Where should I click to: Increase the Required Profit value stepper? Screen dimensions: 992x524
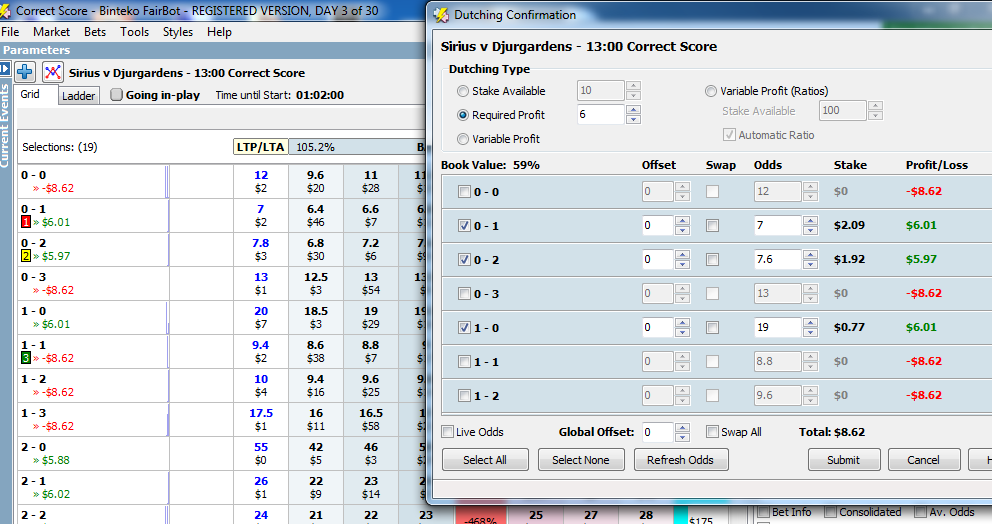[x=633, y=110]
